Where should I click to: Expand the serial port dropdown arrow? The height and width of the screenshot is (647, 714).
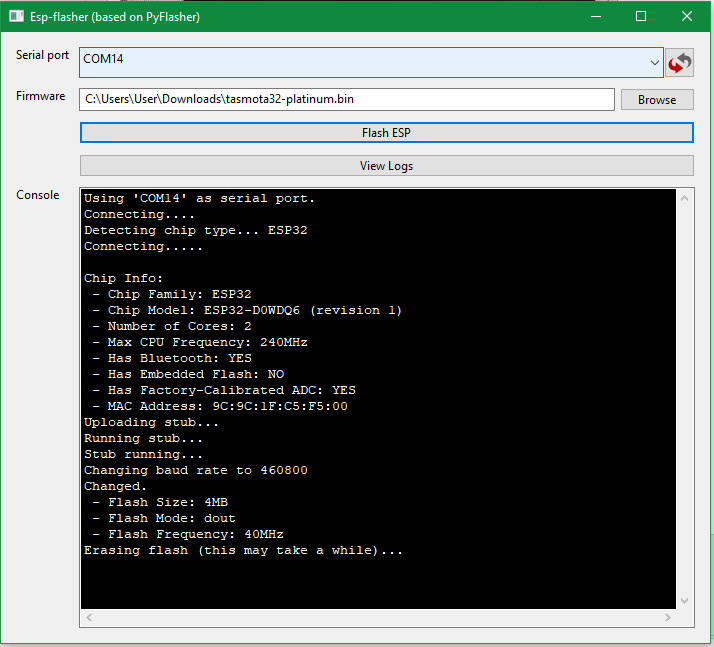pyautogui.click(x=654, y=62)
